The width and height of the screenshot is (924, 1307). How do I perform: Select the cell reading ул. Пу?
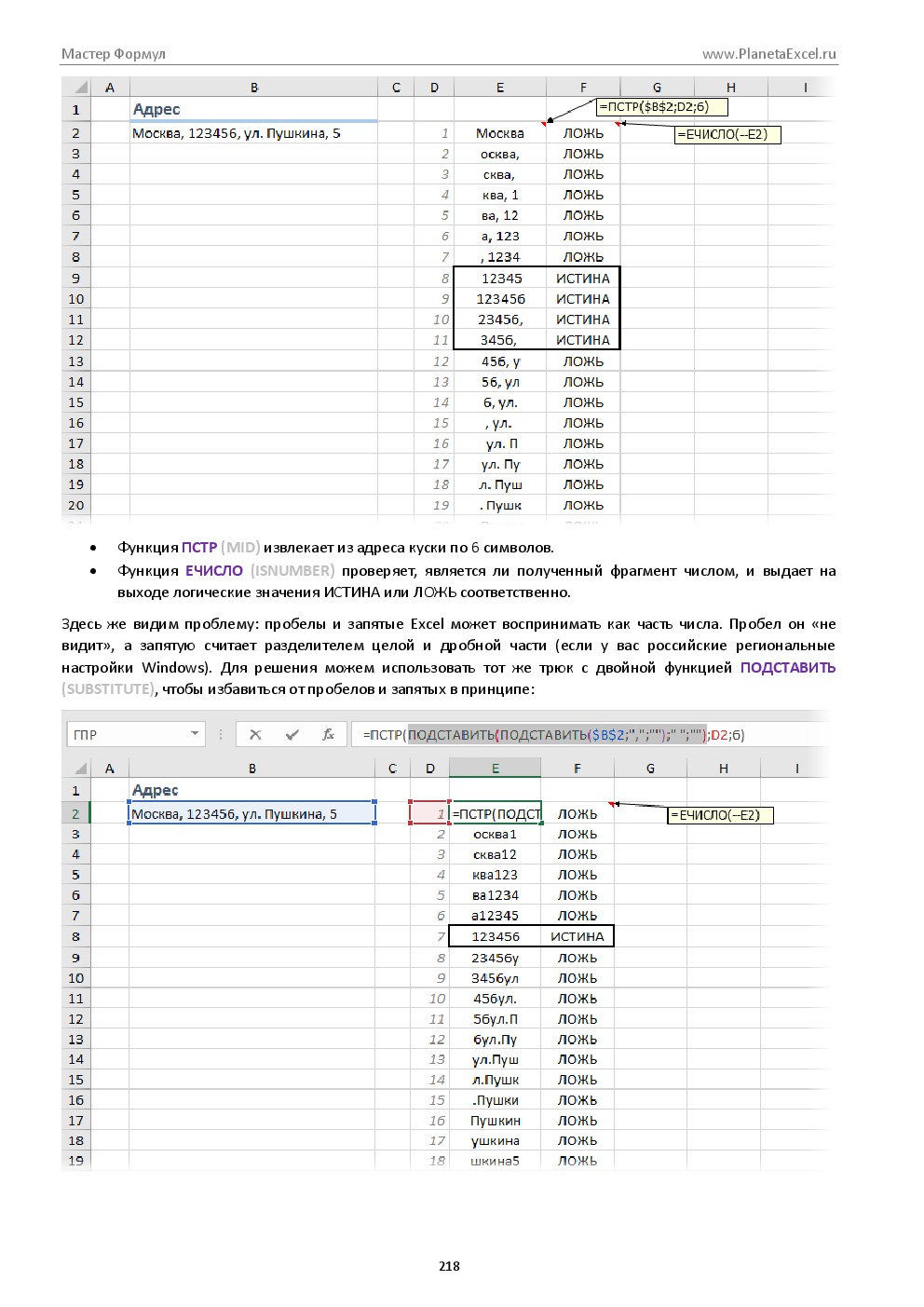click(x=500, y=464)
